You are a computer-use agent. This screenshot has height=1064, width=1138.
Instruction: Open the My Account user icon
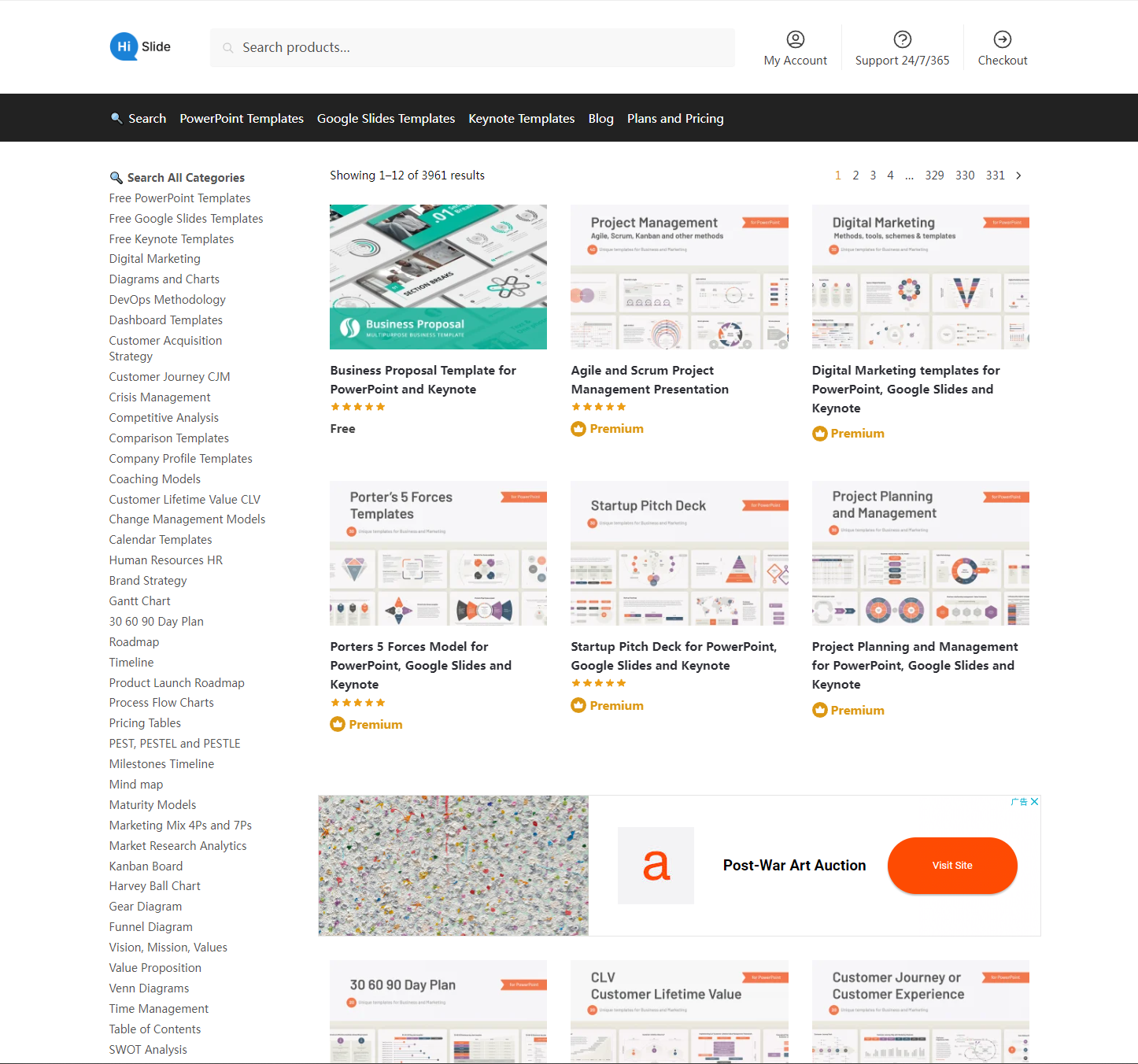coord(795,39)
